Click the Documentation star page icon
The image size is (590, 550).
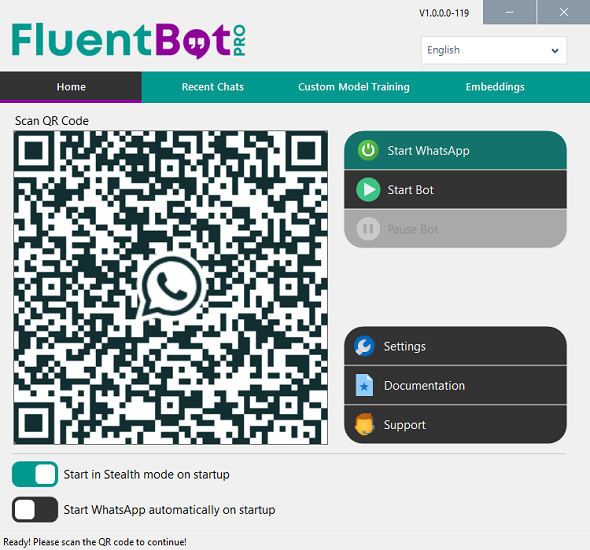364,385
